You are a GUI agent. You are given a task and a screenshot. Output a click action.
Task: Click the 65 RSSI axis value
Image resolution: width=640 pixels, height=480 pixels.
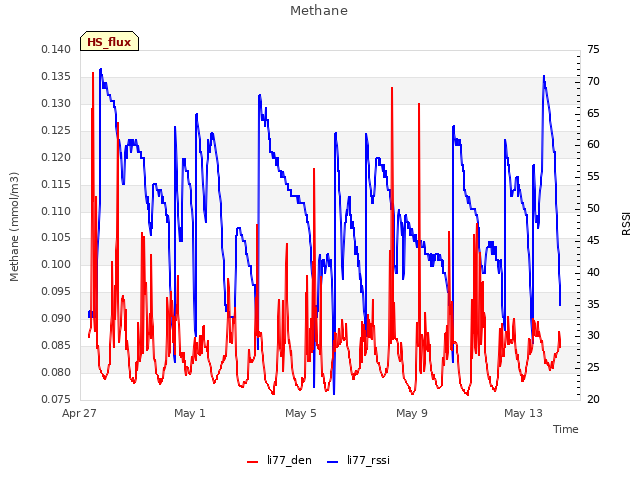point(593,113)
